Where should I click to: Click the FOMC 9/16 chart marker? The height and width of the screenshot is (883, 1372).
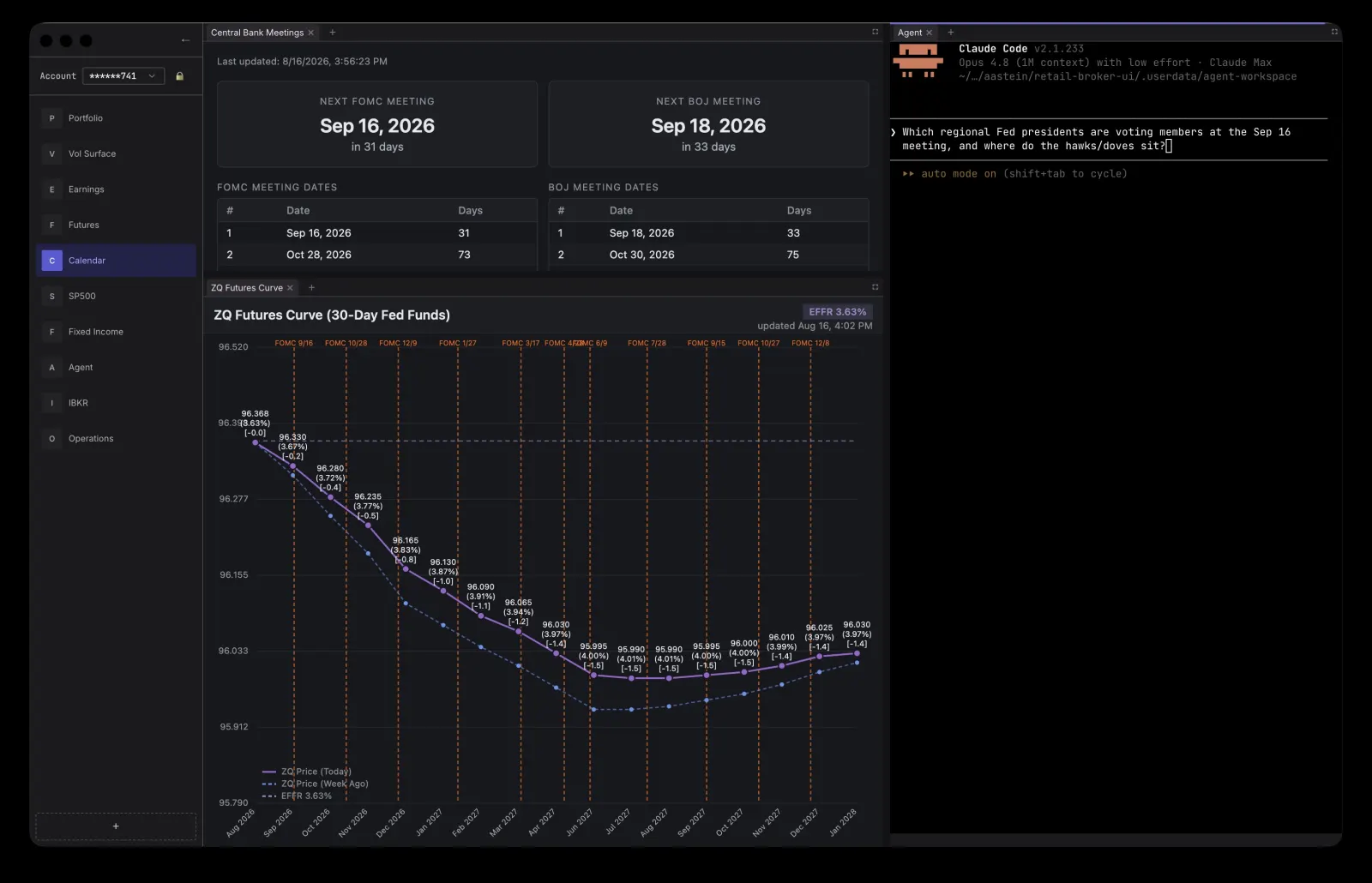pyautogui.click(x=293, y=343)
